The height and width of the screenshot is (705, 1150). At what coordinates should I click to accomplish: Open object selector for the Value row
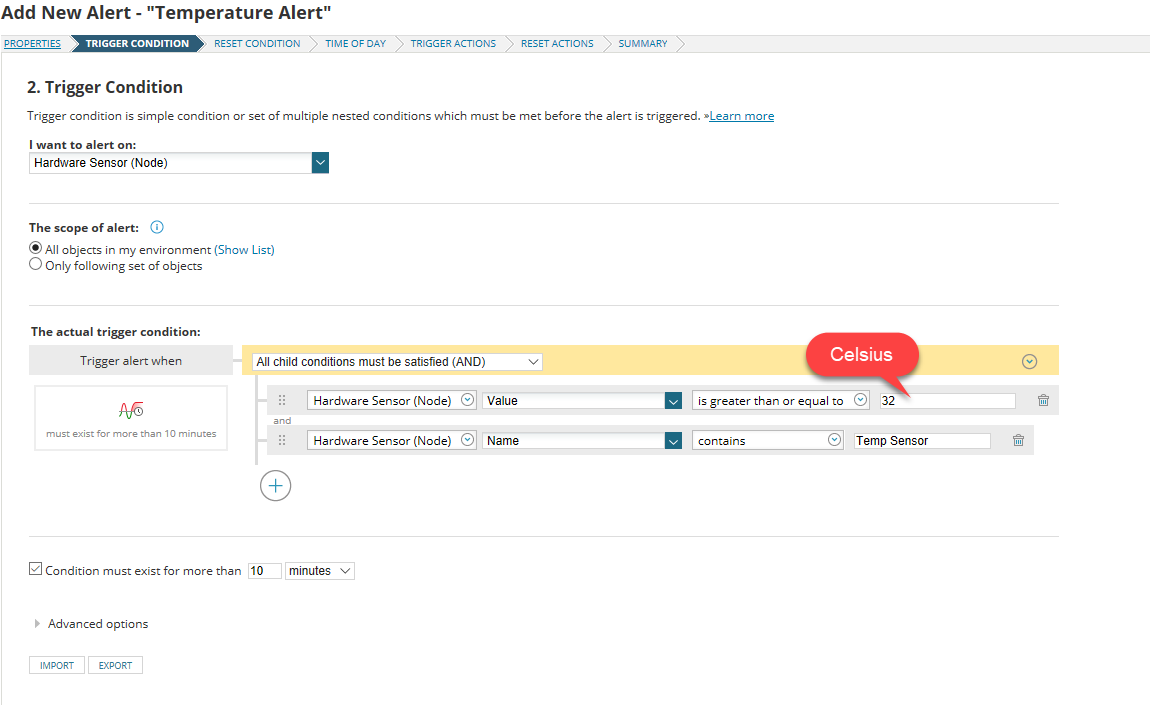tap(392, 401)
